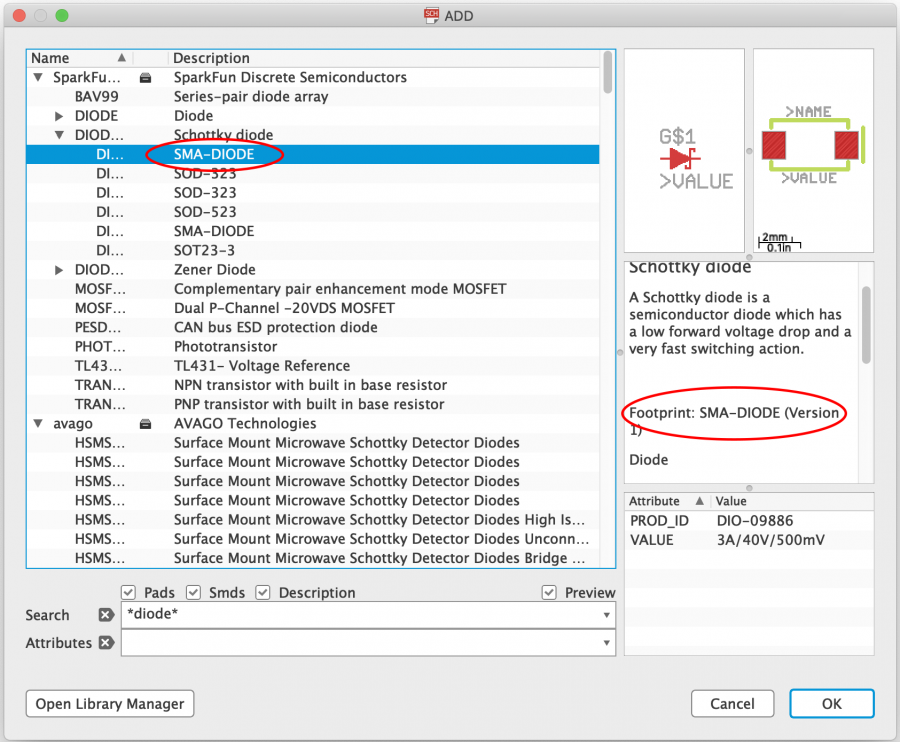This screenshot has height=742, width=900.
Task: Select the BAV99 series-pair diode array
Action: (95, 97)
